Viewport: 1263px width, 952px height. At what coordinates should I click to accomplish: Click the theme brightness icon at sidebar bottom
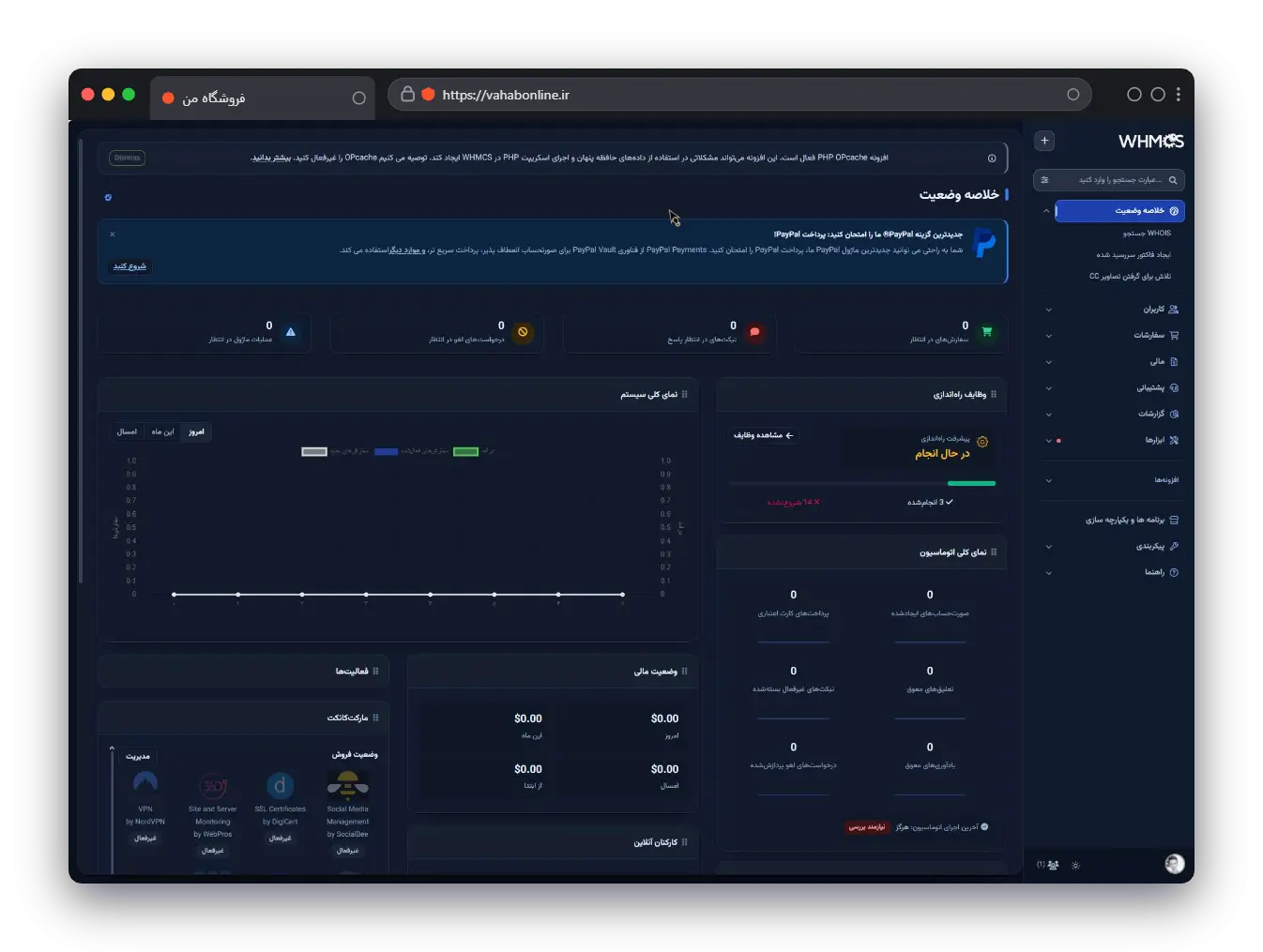pyautogui.click(x=1075, y=866)
